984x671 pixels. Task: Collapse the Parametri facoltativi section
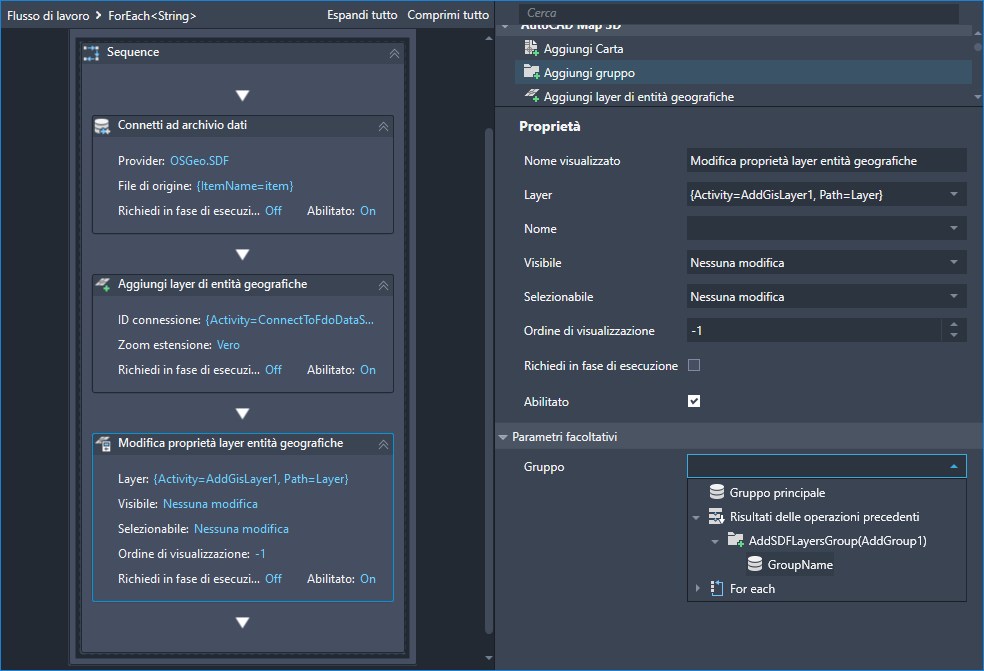503,437
